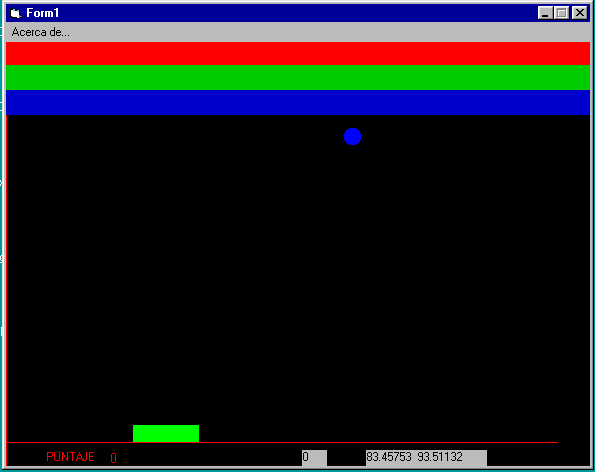This screenshot has height=472, width=595.
Task: Click the PUNTAJE label
Action: 70,457
